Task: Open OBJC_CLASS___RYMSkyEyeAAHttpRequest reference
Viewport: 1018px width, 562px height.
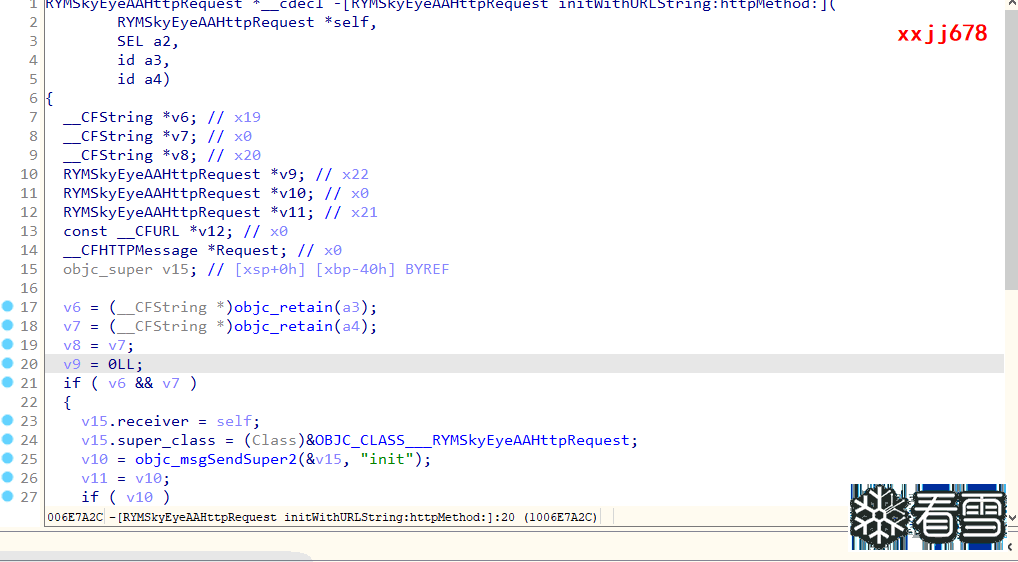Action: [x=473, y=440]
